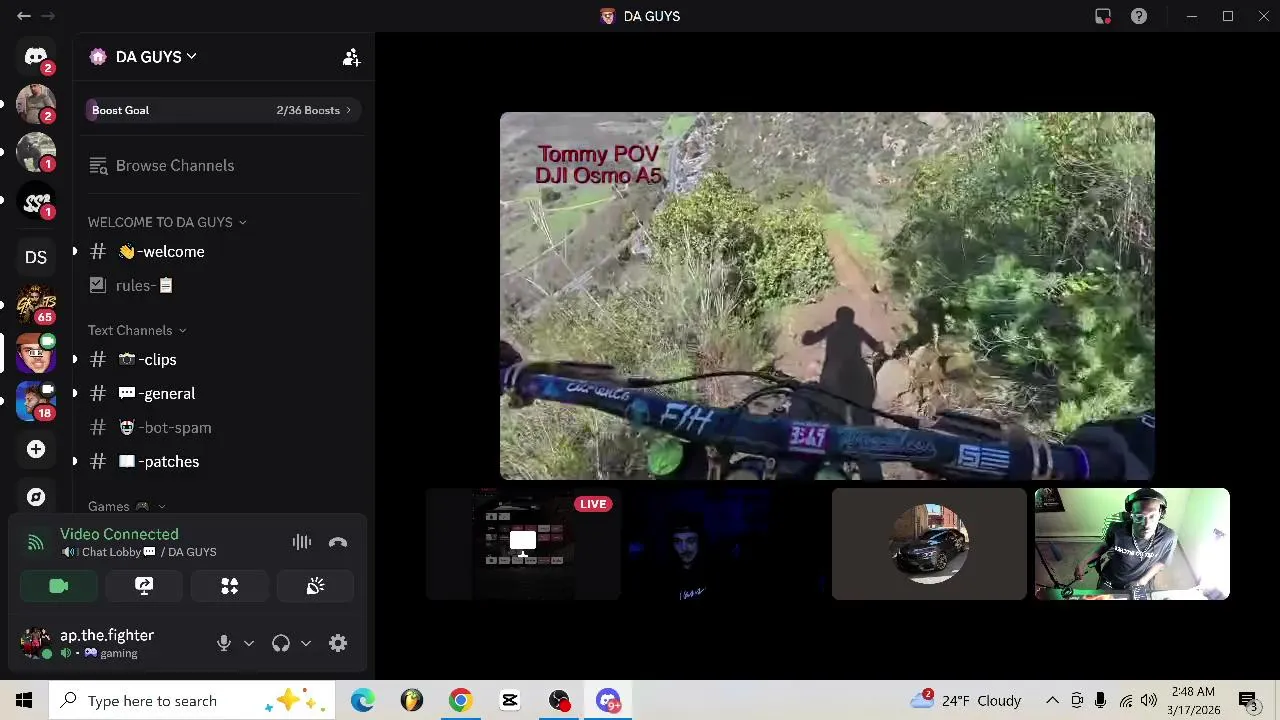This screenshot has height=720, width=1280.
Task: Open the DS server icon
Action: [36, 257]
